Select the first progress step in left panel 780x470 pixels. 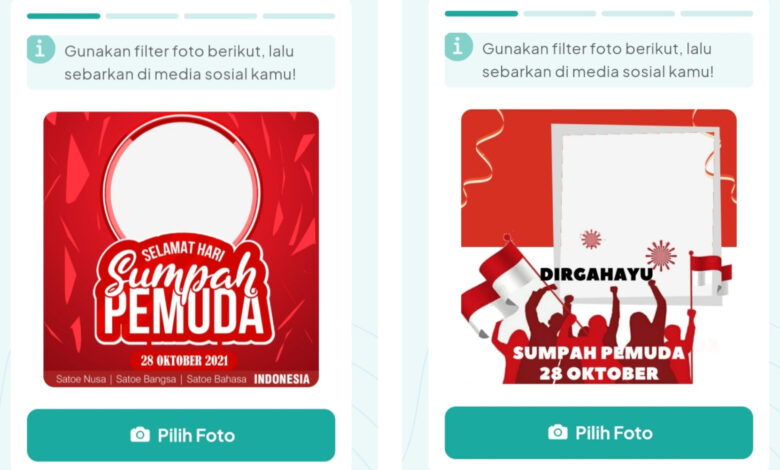click(64, 16)
